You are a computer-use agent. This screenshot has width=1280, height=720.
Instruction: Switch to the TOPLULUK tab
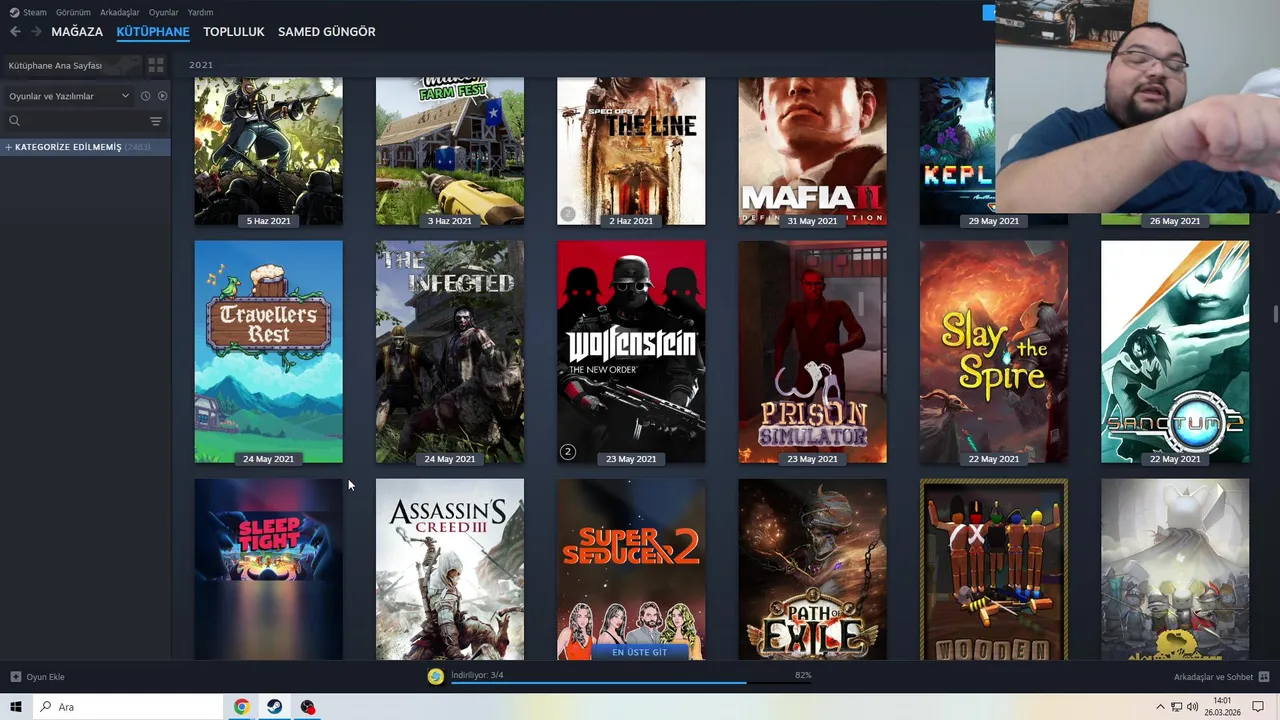[x=234, y=32]
